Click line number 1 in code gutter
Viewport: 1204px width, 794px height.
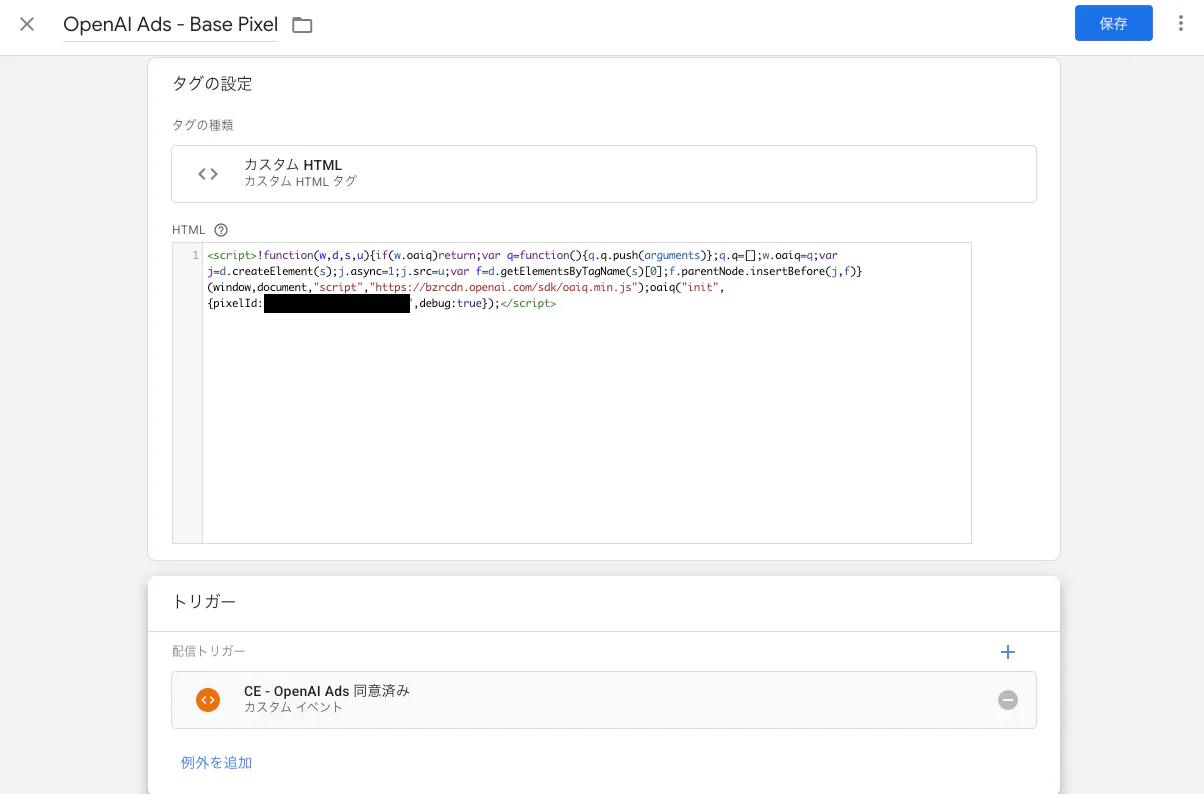coord(195,256)
